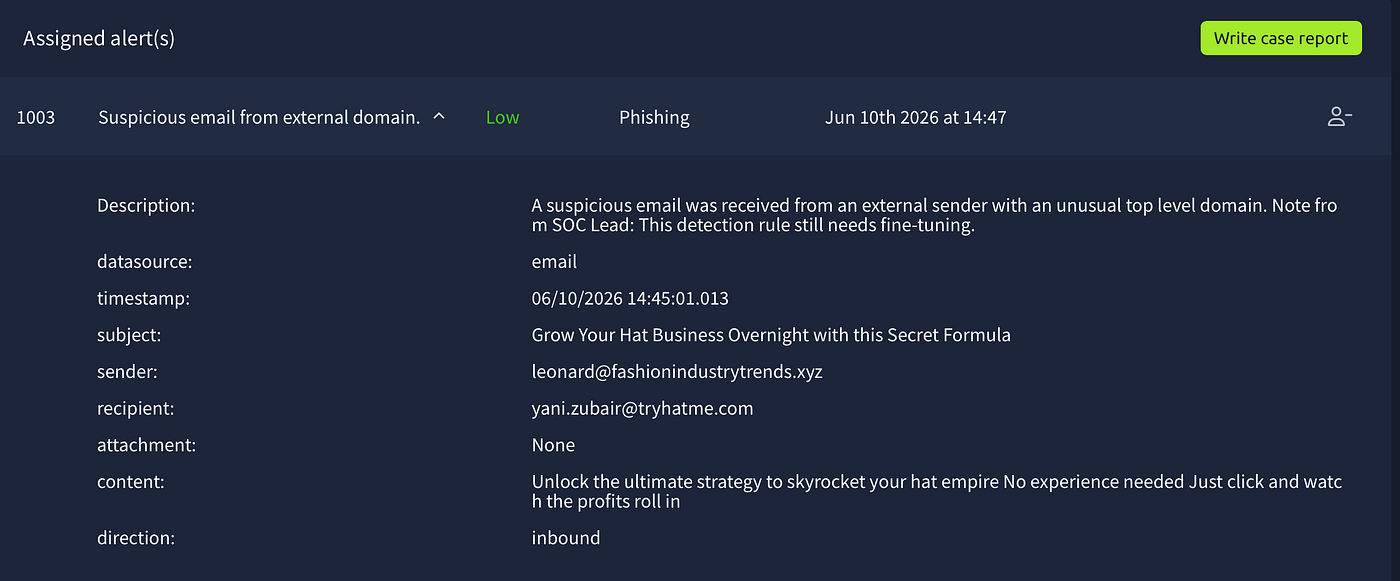The height and width of the screenshot is (581, 1400).
Task: Click the 'Assigned alert(s)' heading
Action: pos(99,39)
